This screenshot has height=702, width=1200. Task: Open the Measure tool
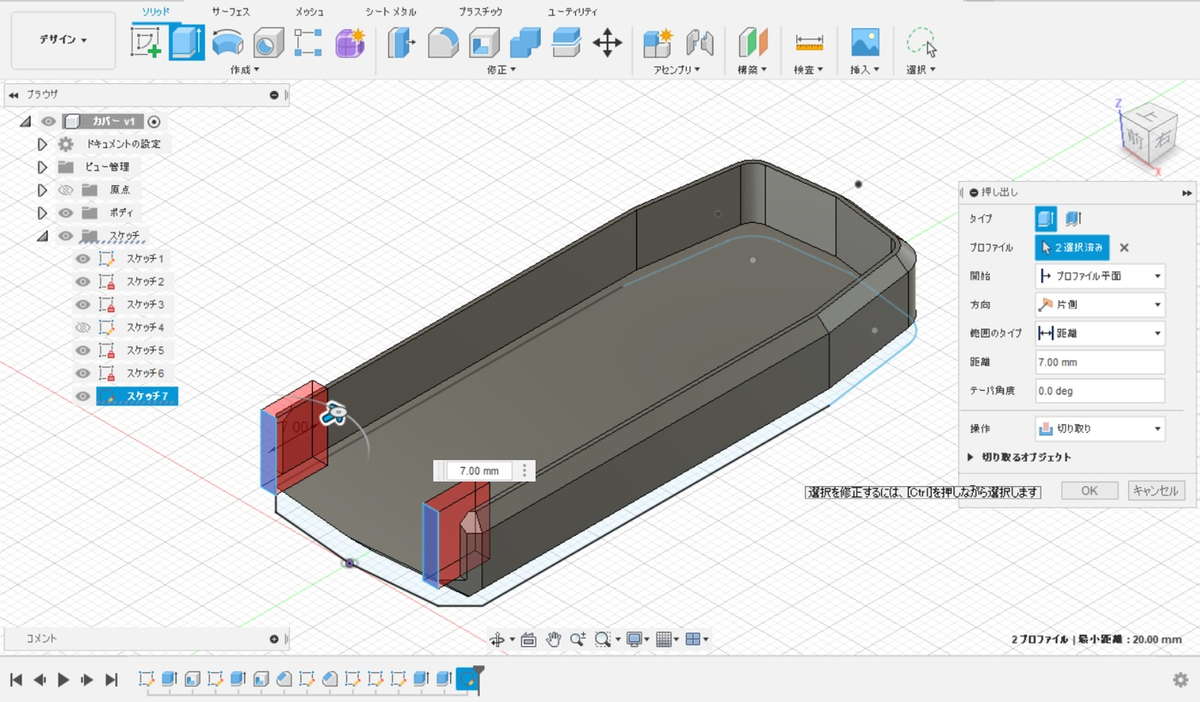pos(808,42)
